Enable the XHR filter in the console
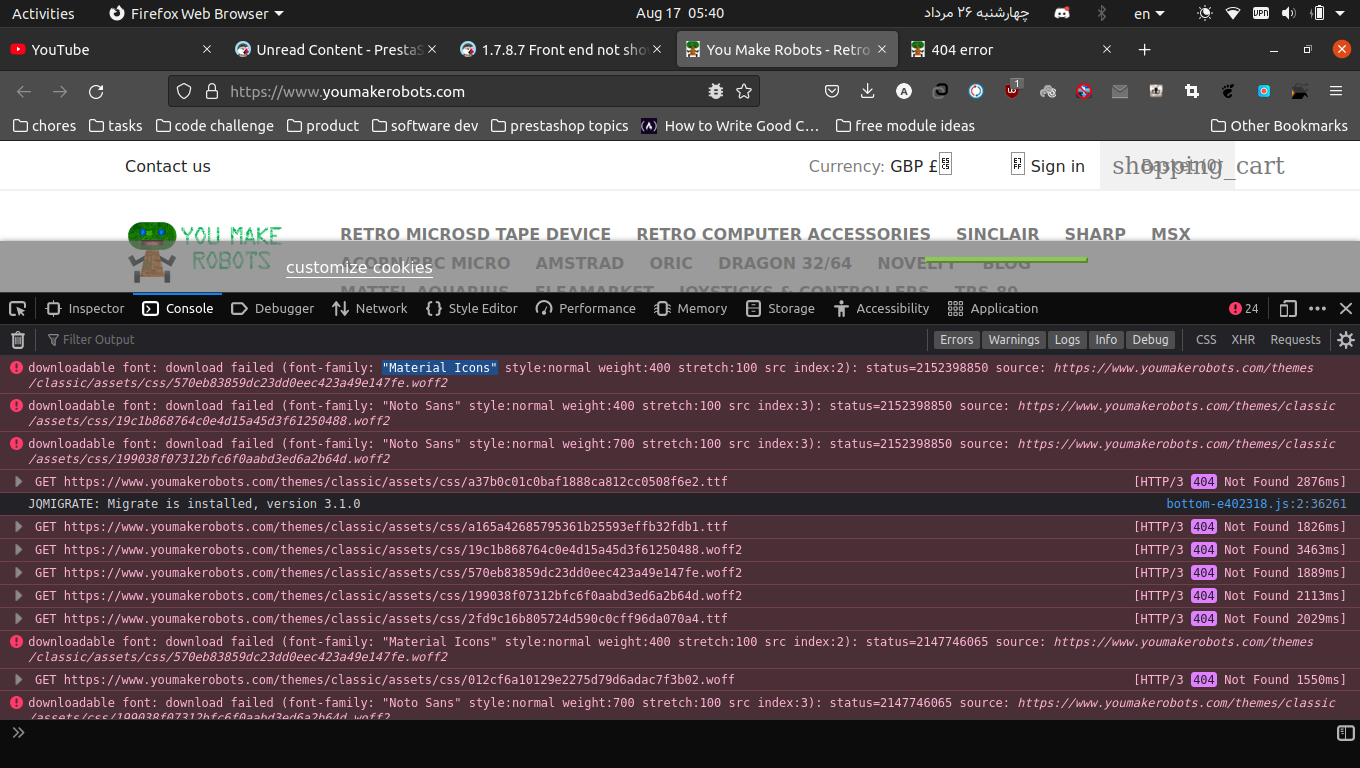 click(x=1243, y=340)
